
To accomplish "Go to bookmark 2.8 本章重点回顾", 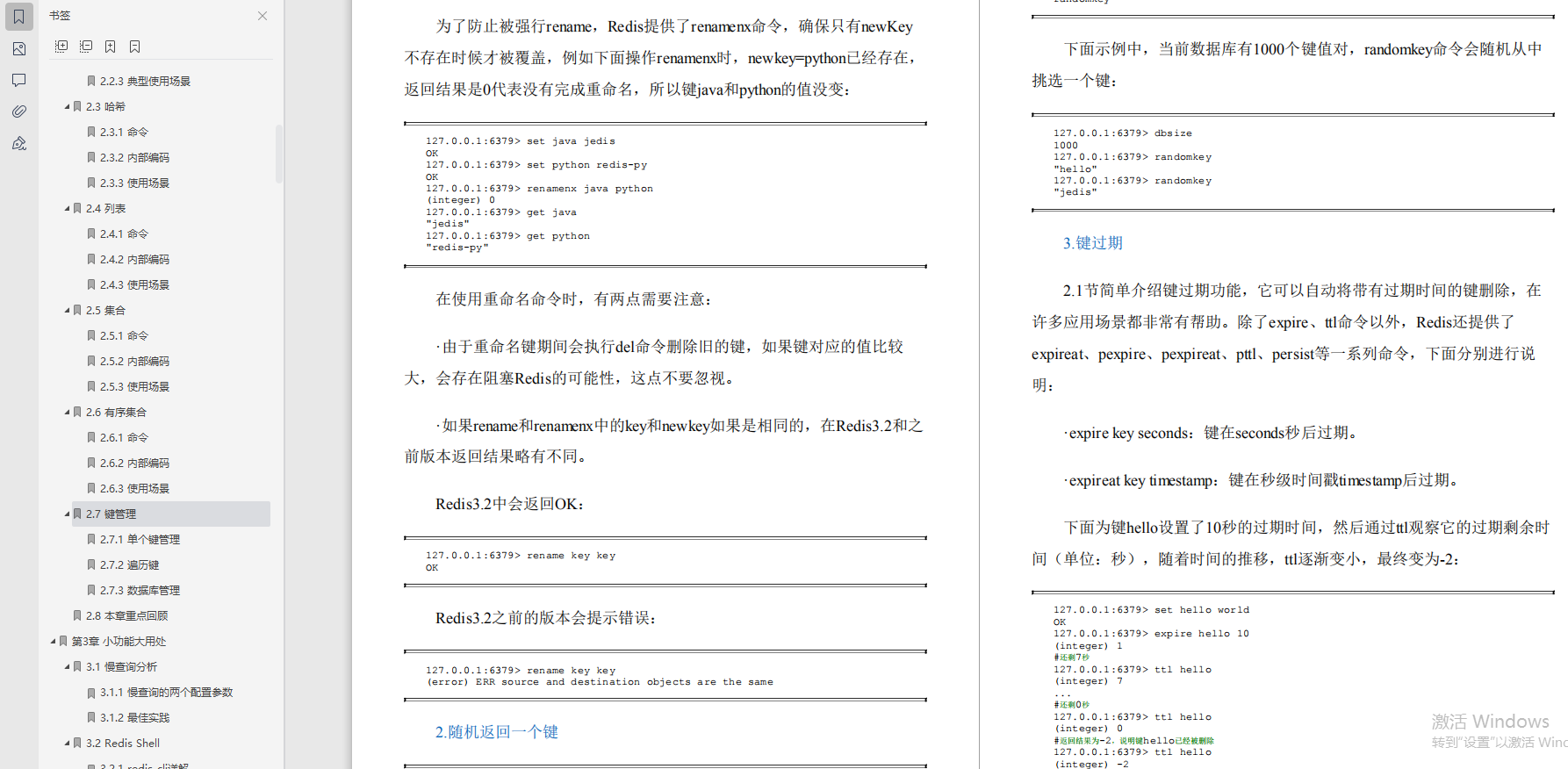I will 126,615.
